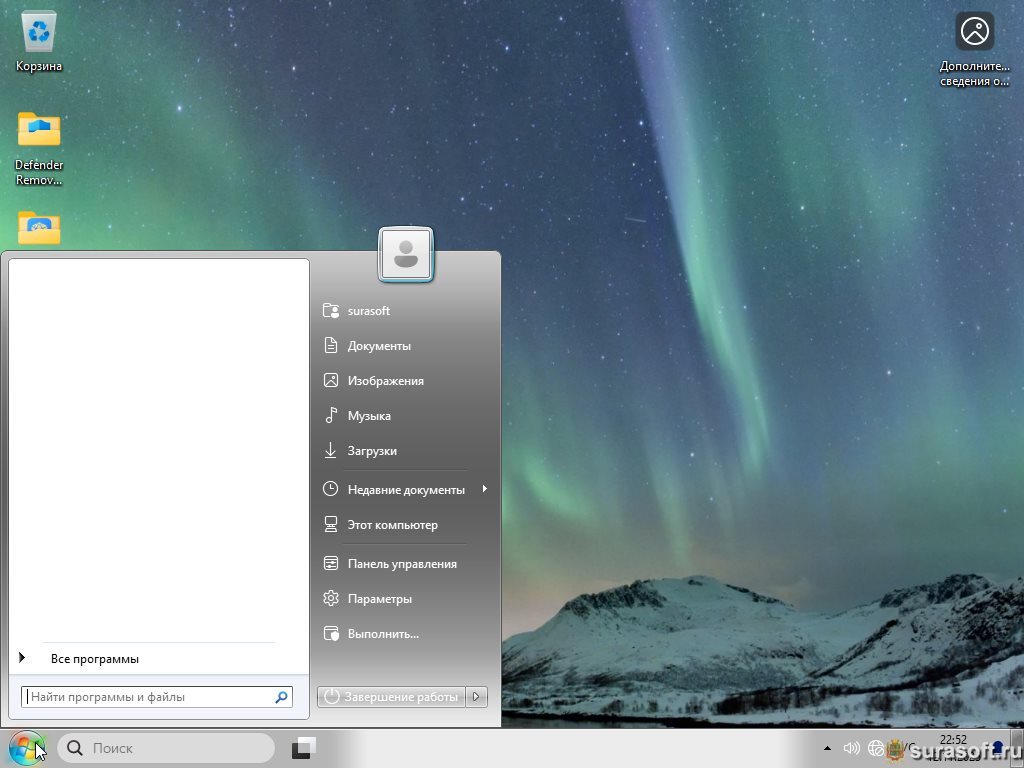Click the magnifier icon in Start search field
The height and width of the screenshot is (768, 1024).
(281, 697)
